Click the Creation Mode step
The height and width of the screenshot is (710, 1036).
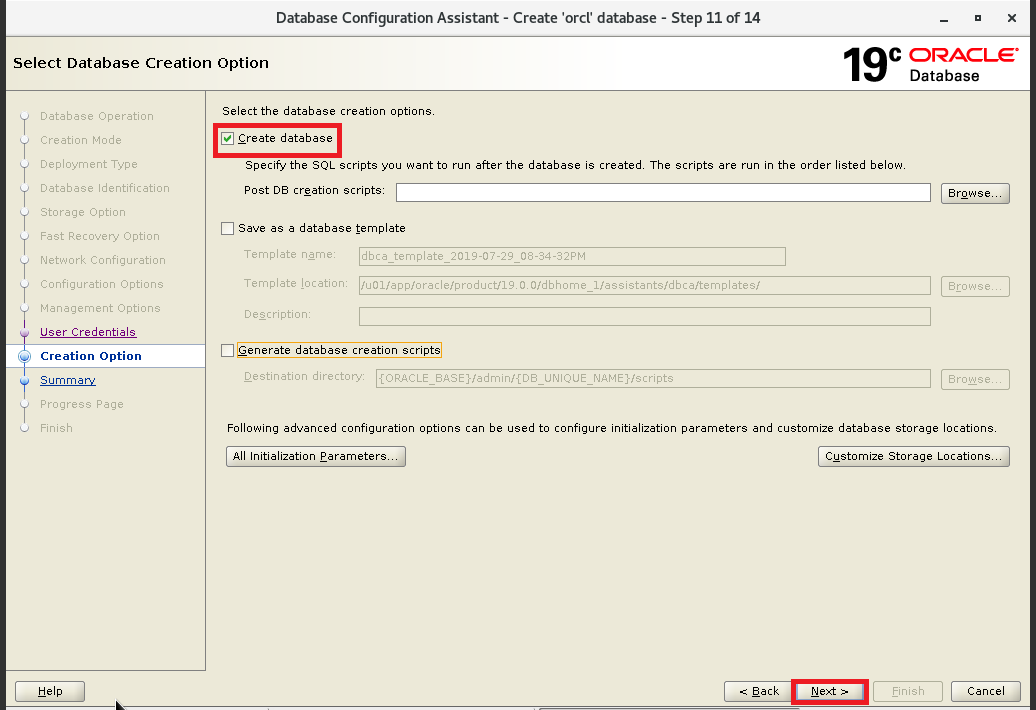(81, 140)
